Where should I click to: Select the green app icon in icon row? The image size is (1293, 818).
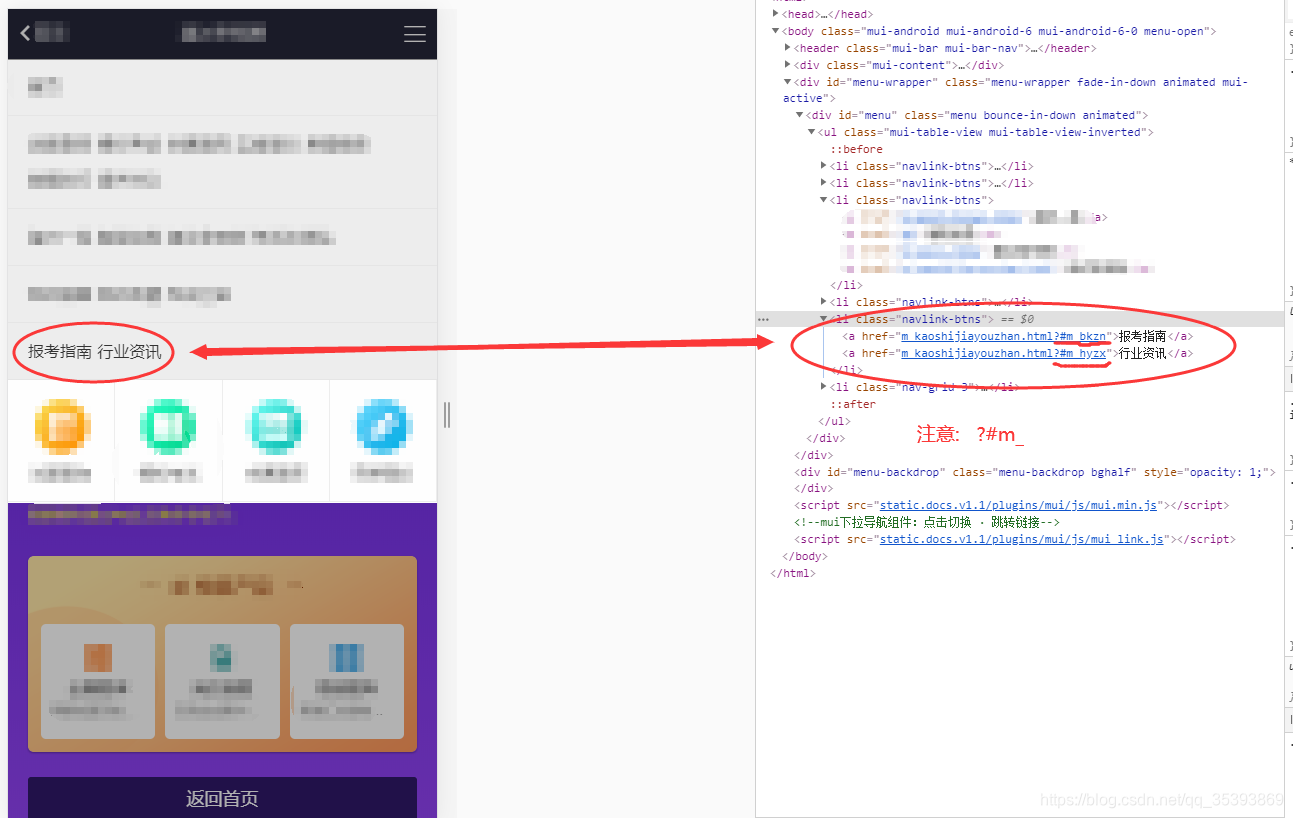coord(167,424)
